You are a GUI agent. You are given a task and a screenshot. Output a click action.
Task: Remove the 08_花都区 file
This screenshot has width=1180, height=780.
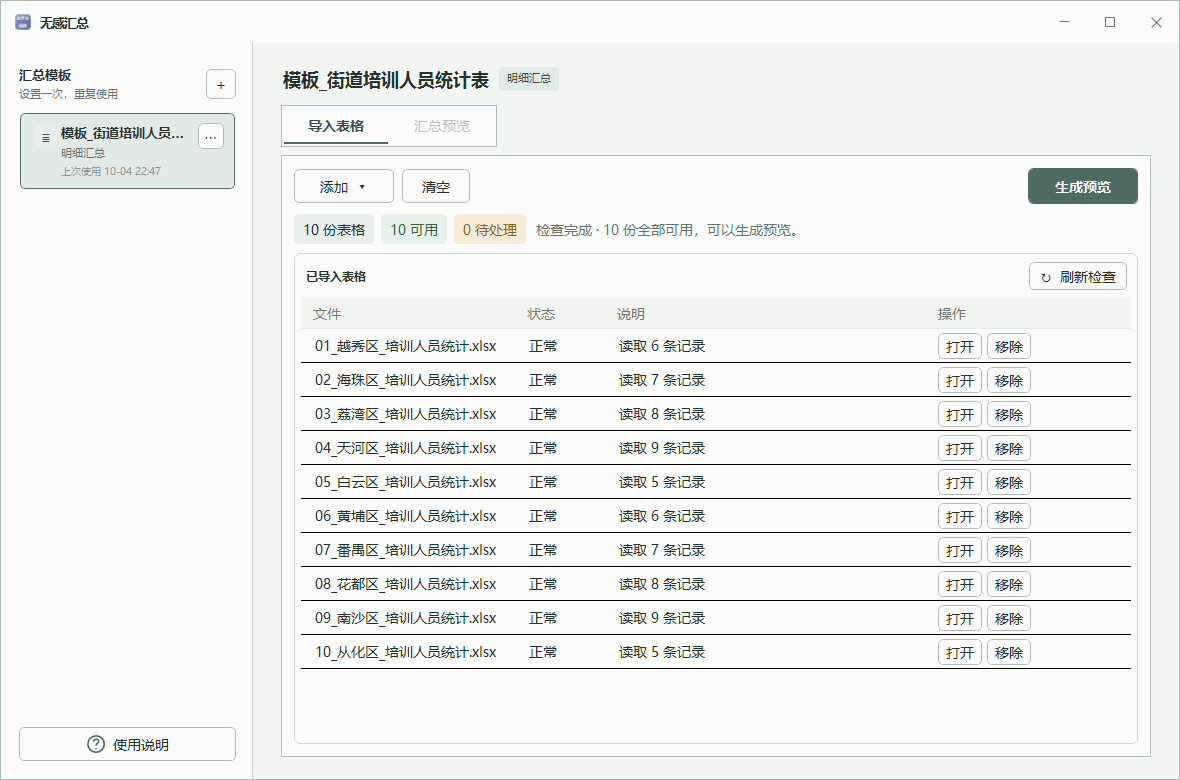click(1008, 584)
